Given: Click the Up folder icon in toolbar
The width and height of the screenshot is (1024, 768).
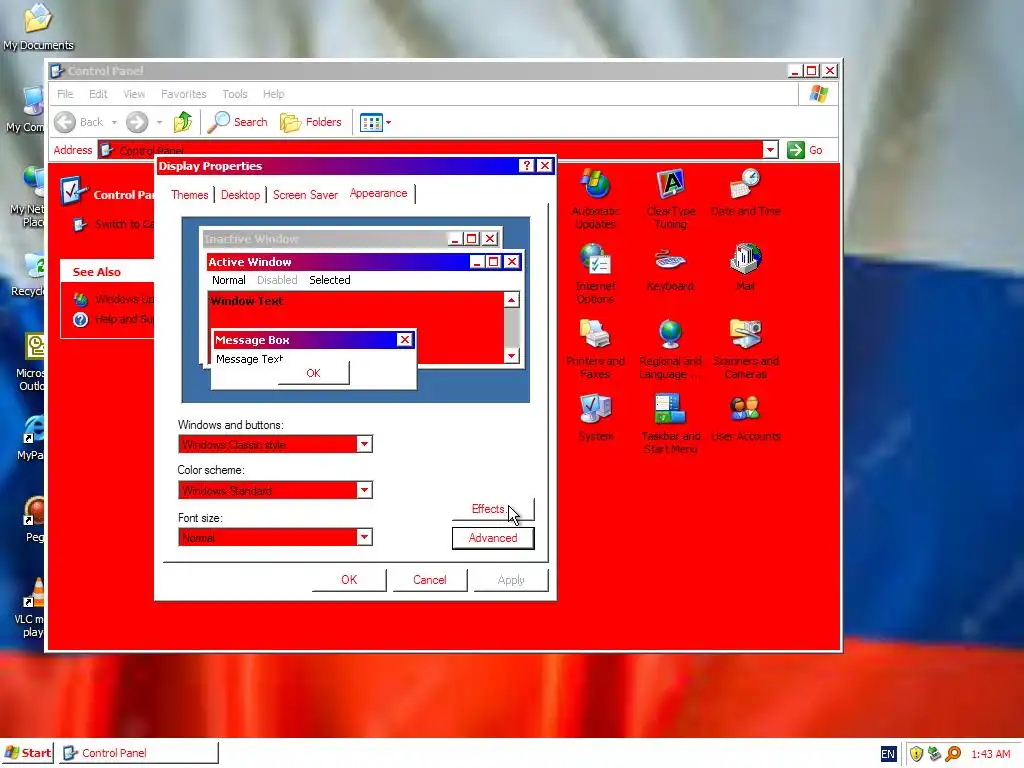Looking at the screenshot, I should click(183, 121).
